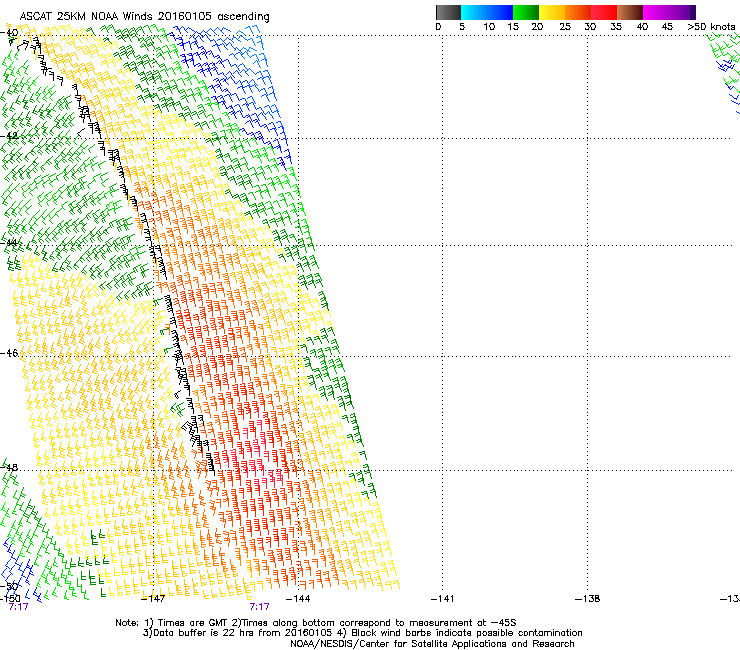This screenshot has height=650, width=740.
Task: Click the legend scale number "30"
Action: [x=590, y=27]
